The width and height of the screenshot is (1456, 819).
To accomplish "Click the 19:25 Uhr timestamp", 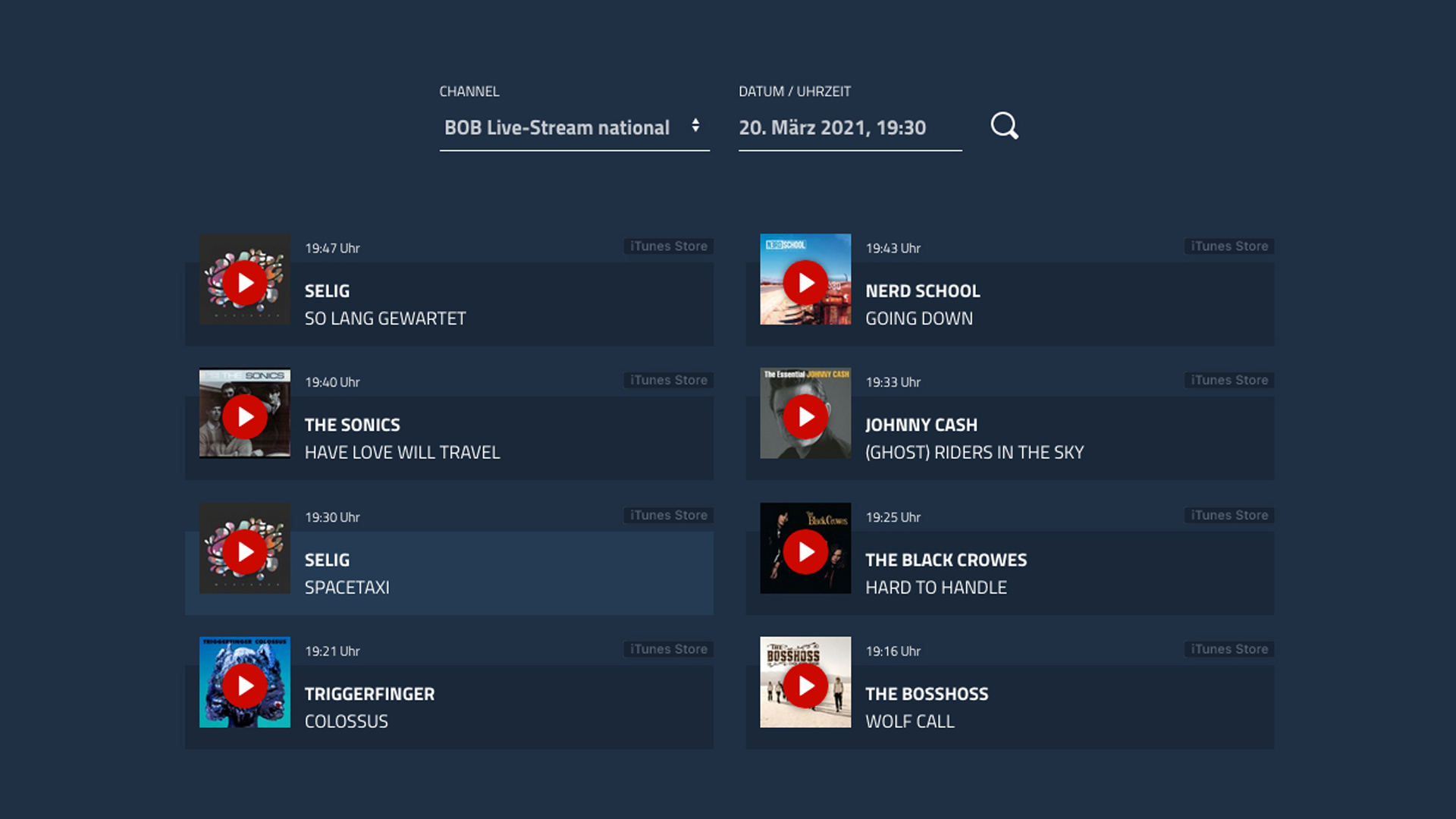I will [893, 517].
